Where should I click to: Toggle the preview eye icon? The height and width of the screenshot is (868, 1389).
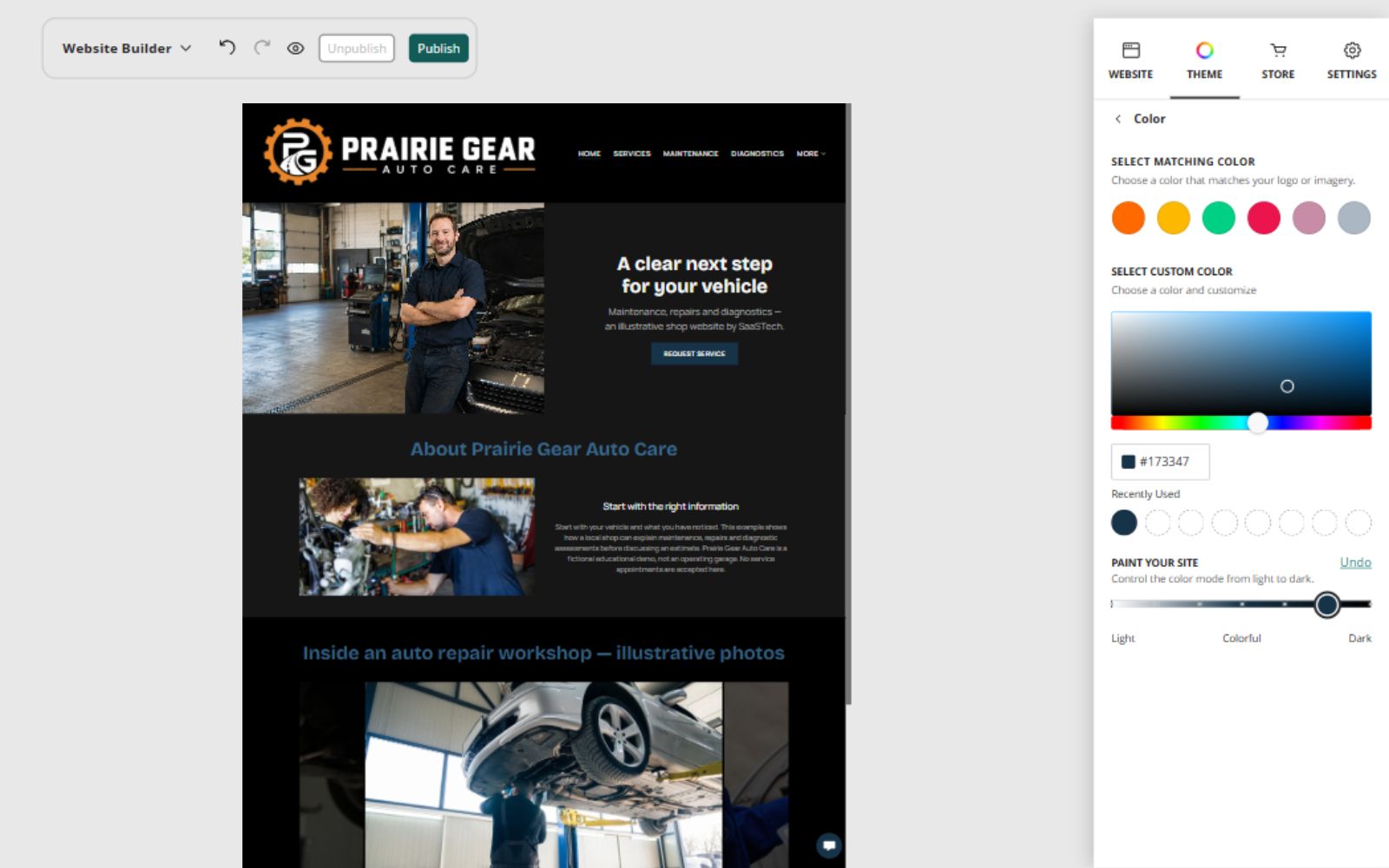[x=295, y=49]
